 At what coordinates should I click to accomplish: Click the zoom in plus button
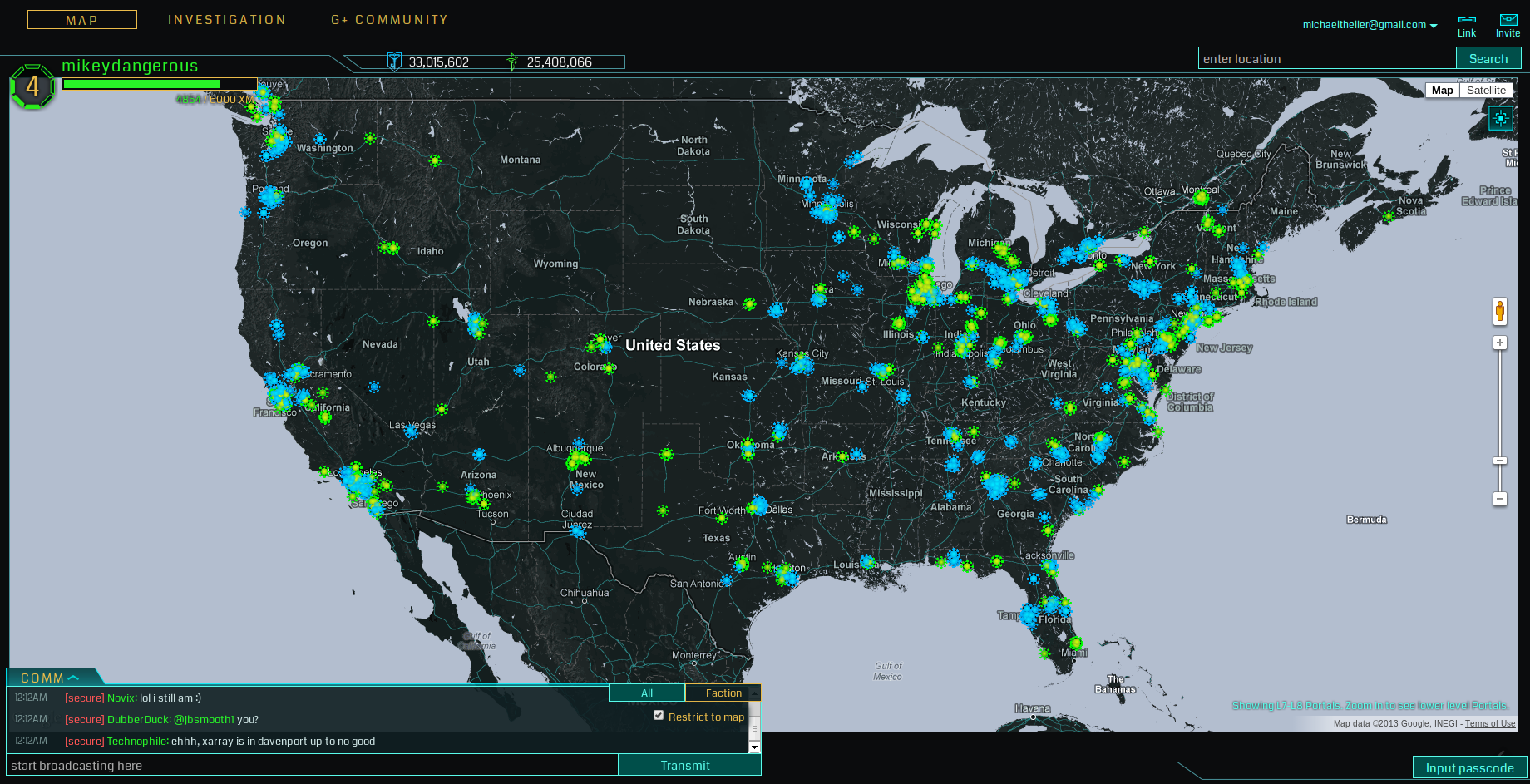(x=1500, y=343)
